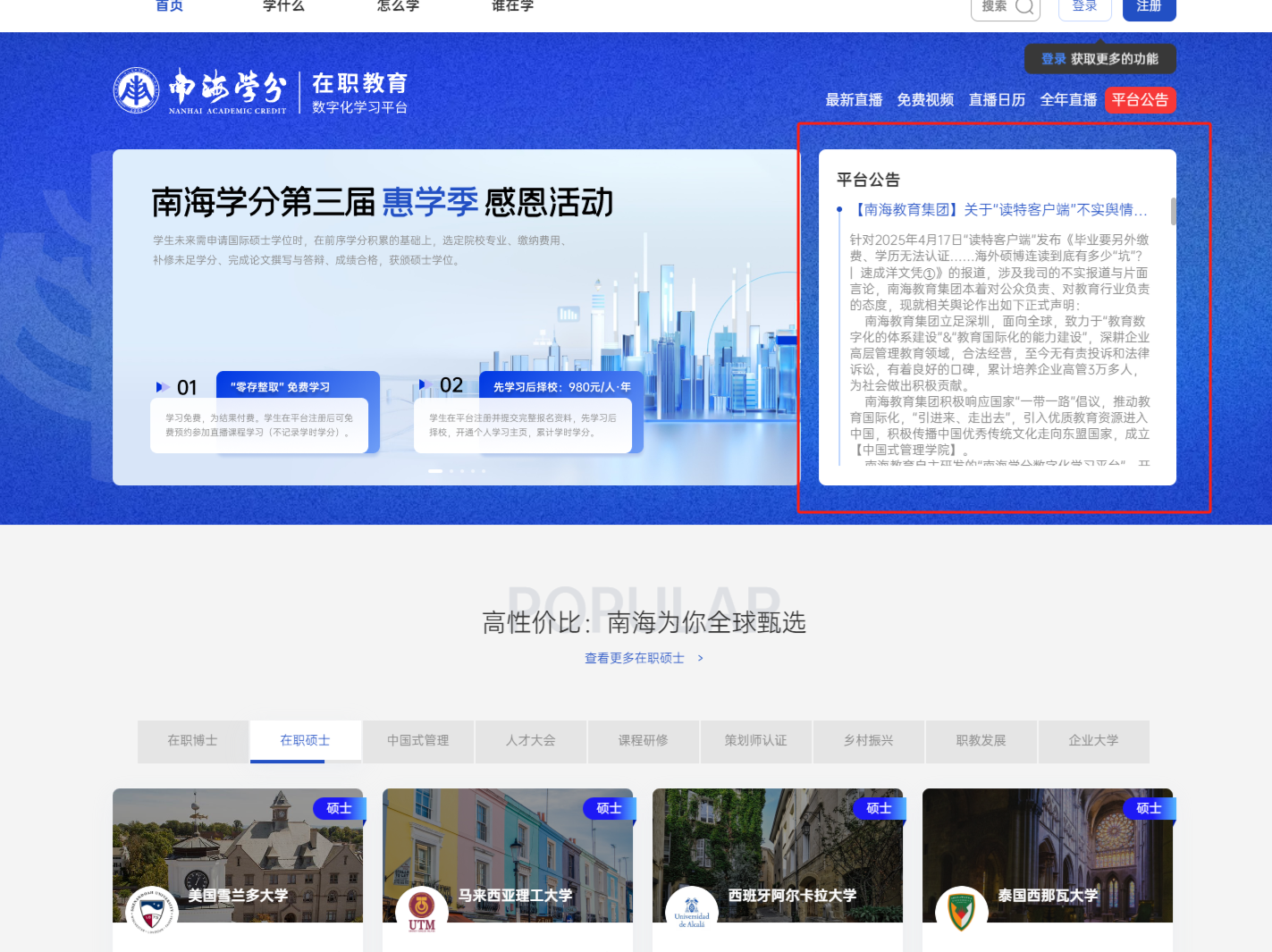
Task: Click the 平台公告 panel scrollbar
Action: [1173, 212]
